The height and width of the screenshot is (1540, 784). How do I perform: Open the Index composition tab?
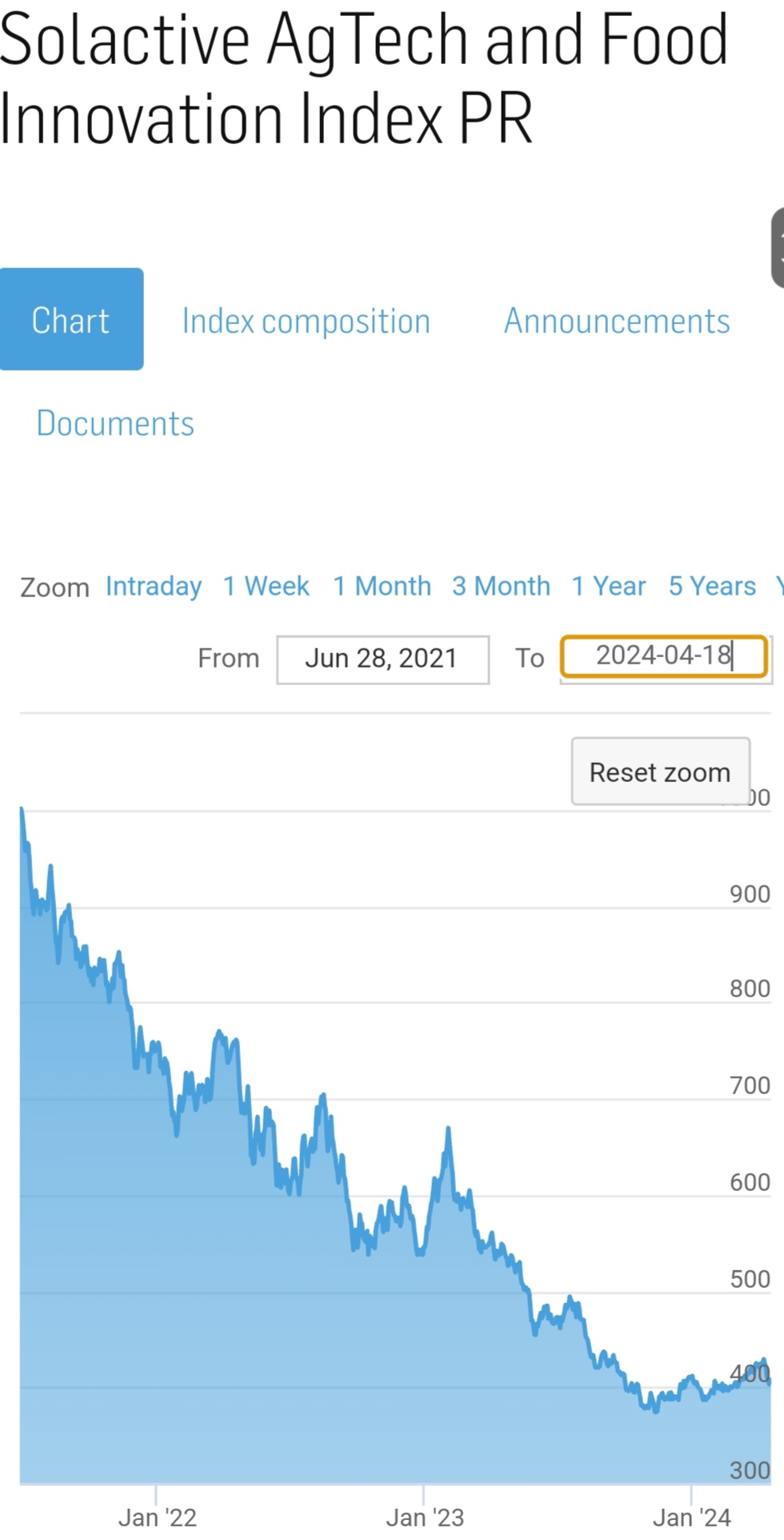pyautogui.click(x=306, y=321)
